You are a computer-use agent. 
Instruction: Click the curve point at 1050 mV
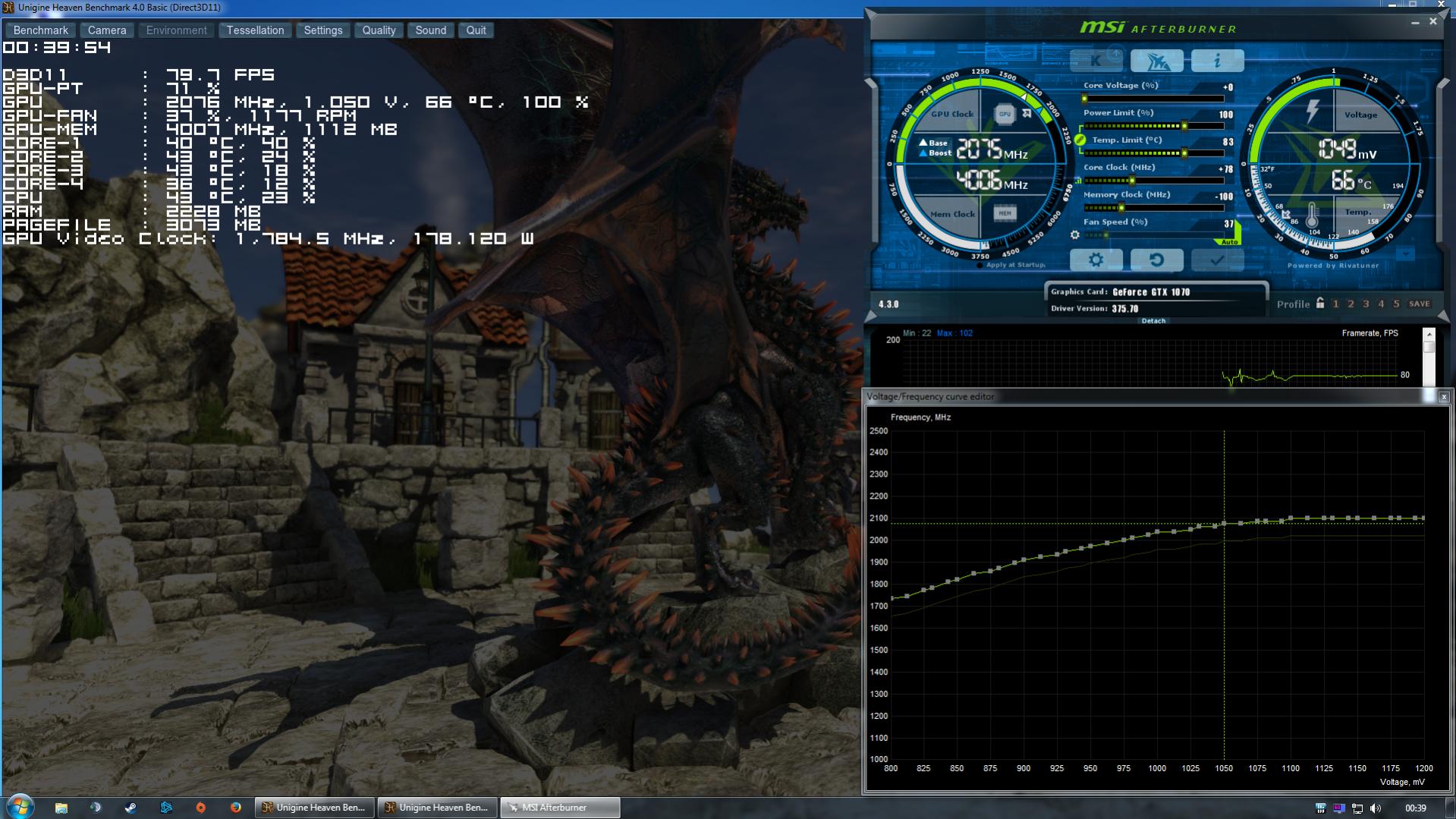[x=1224, y=524]
